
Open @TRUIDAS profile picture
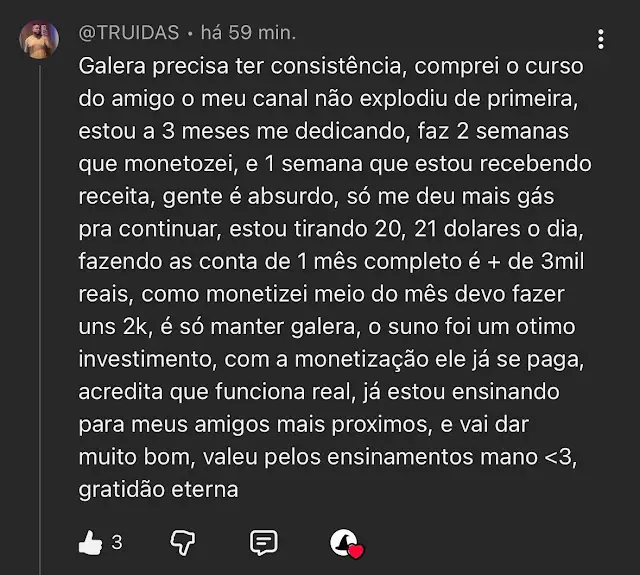coord(39,40)
